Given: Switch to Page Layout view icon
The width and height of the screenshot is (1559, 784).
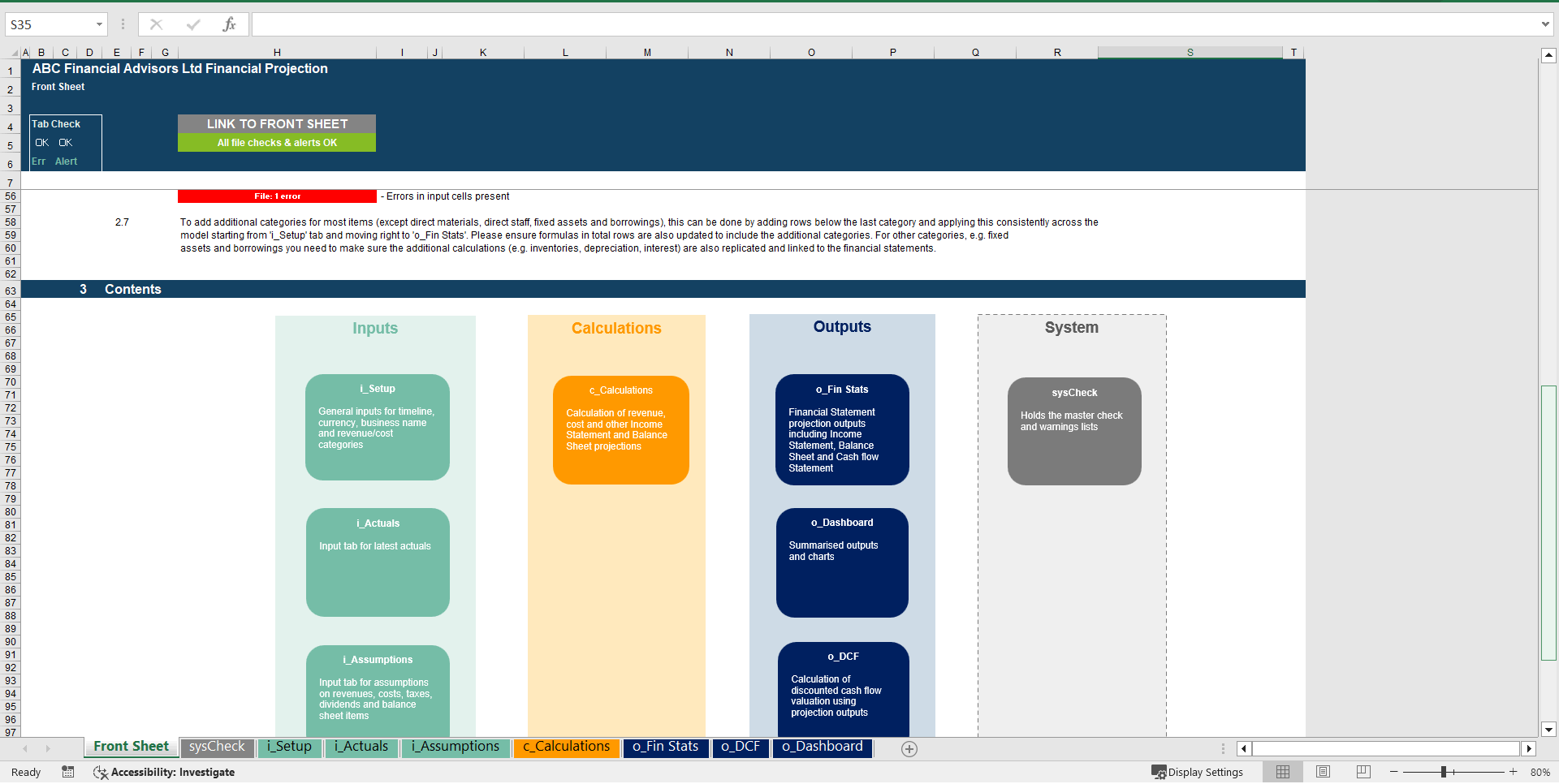Looking at the screenshot, I should (x=1322, y=772).
